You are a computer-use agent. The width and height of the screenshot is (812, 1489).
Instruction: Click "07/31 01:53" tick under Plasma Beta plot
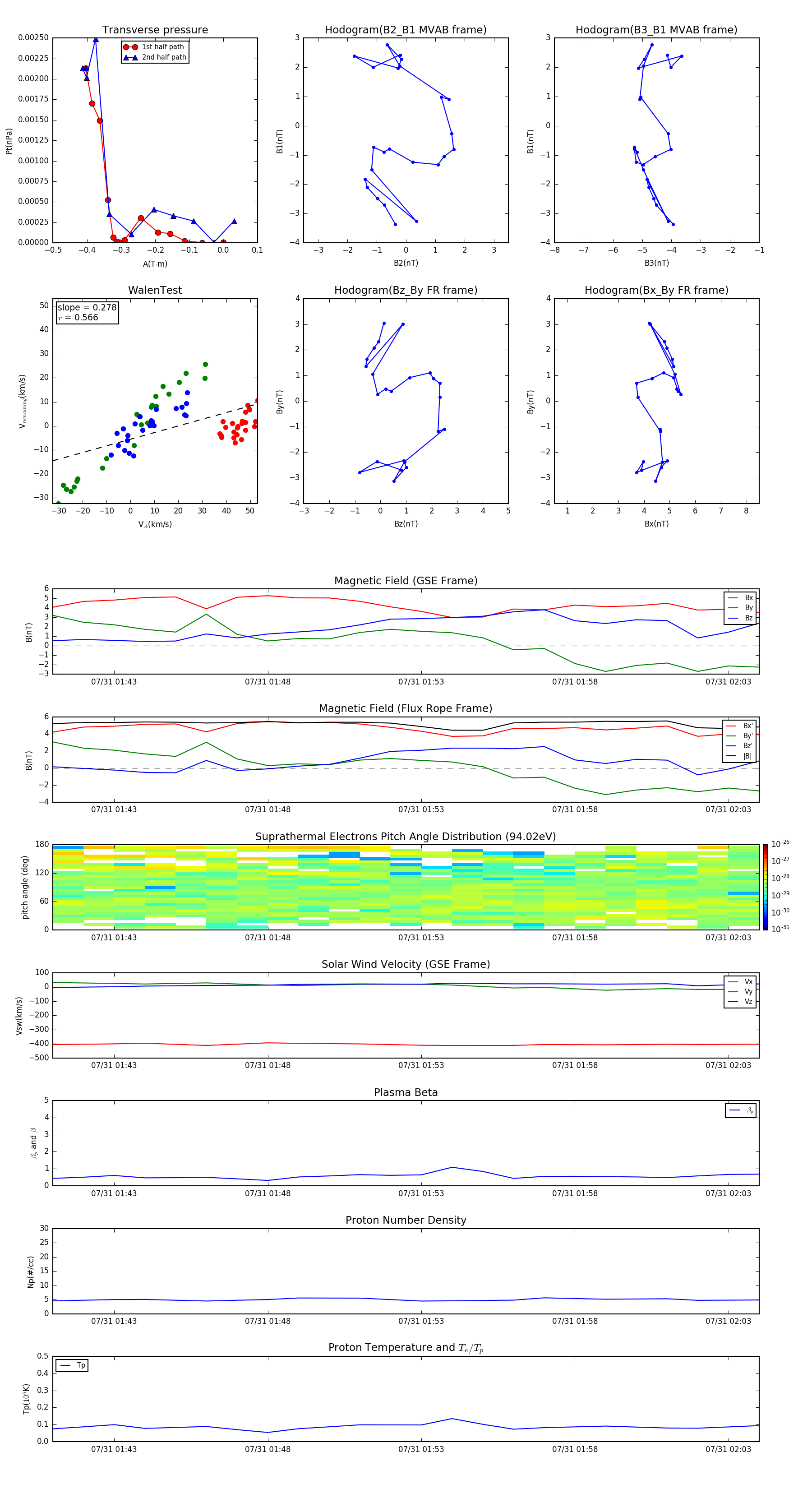coord(421,1193)
